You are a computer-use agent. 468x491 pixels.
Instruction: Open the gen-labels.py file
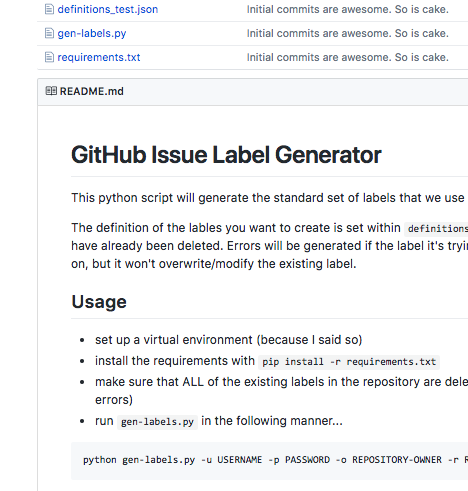tap(92, 33)
